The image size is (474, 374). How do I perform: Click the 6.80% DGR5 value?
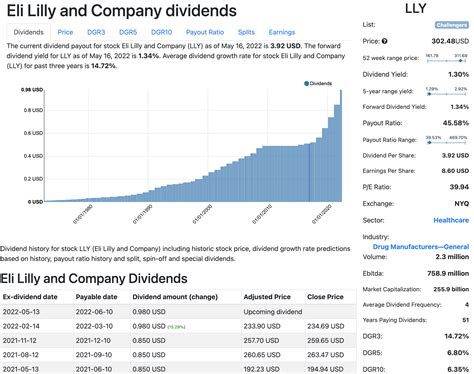click(458, 353)
